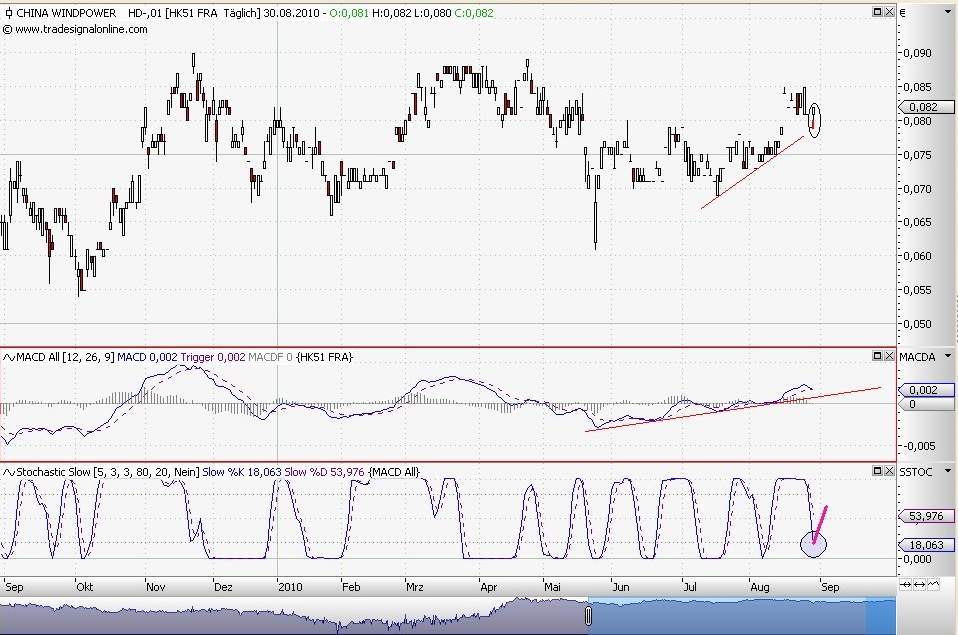Click the 0,090 price axis label
The width and height of the screenshot is (958, 635).
pyautogui.click(x=917, y=53)
